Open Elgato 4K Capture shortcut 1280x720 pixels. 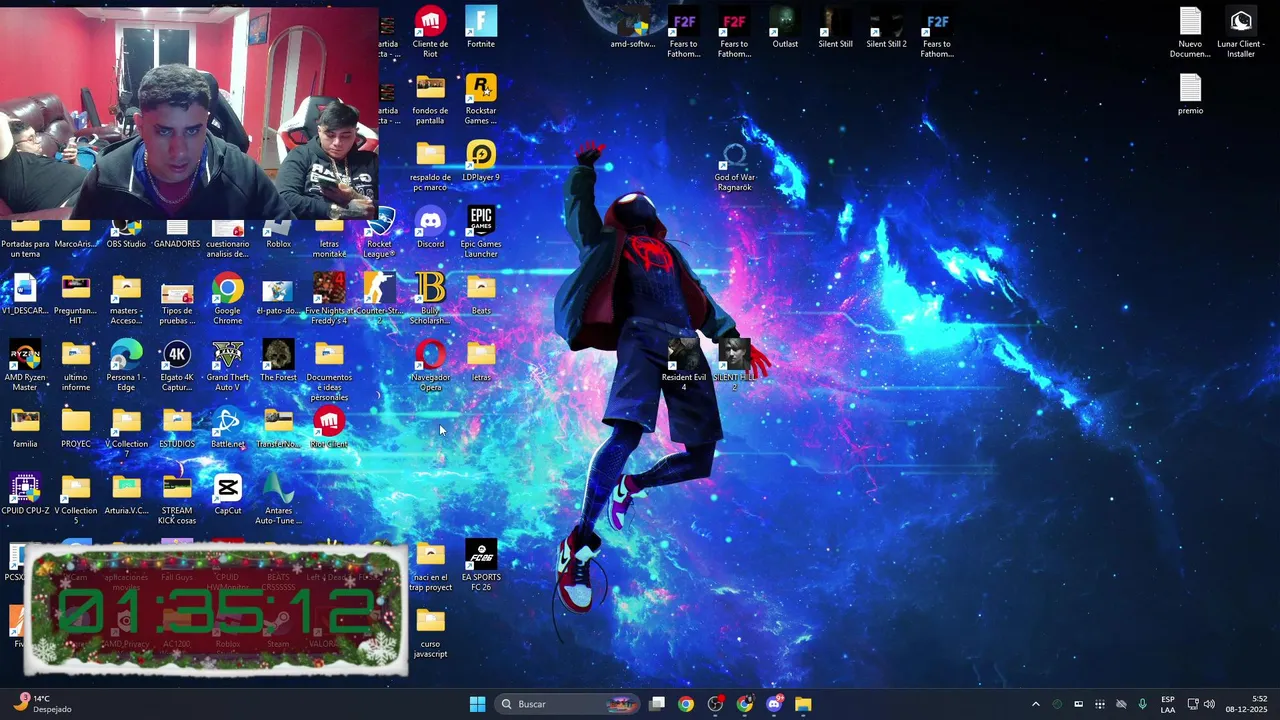[177, 366]
